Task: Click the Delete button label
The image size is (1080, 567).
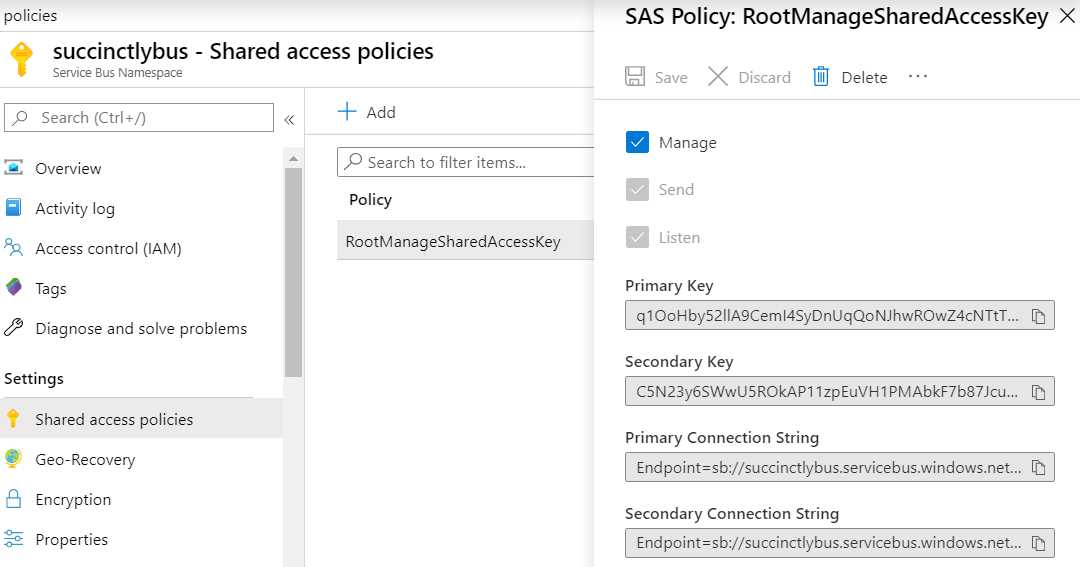Action: pyautogui.click(x=864, y=77)
